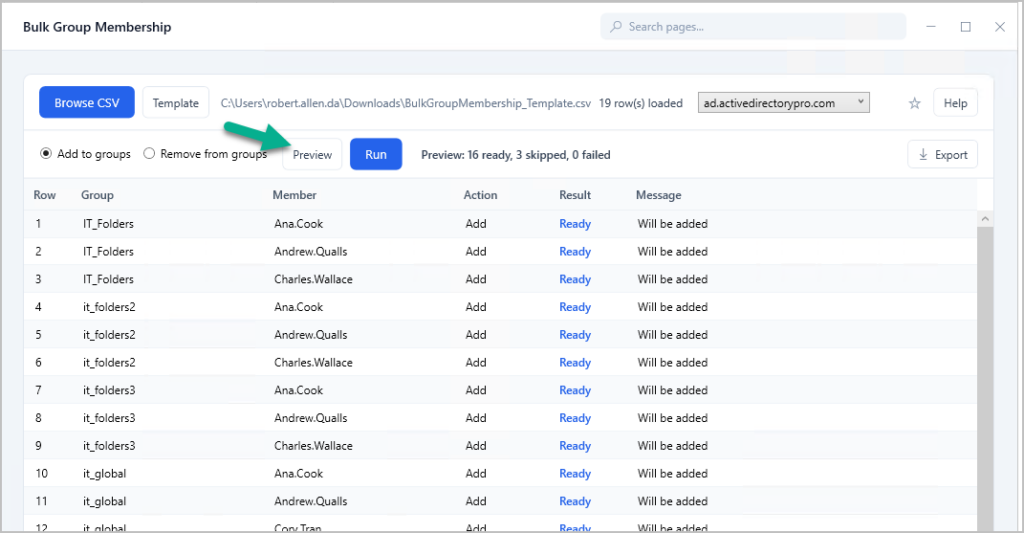Select Andrew.Qualls in row 11

click(311, 501)
